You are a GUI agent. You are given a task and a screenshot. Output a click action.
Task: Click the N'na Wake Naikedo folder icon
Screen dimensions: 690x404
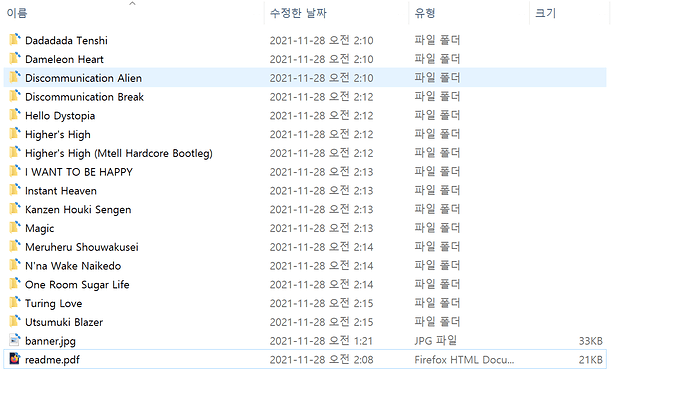pos(15,265)
